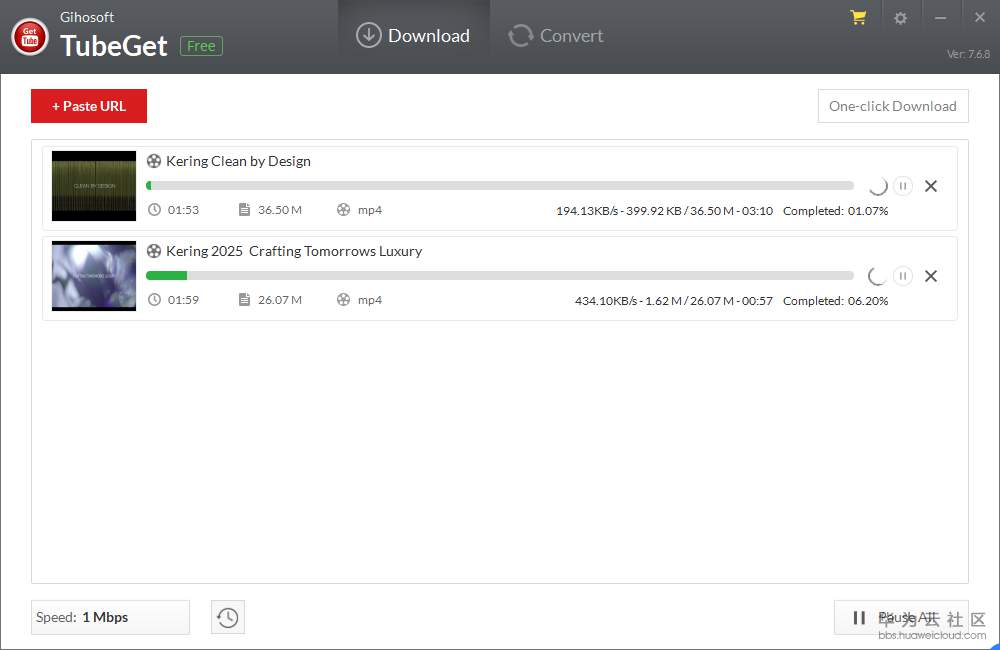
Task: Click the duration clock icon showing 01:59
Action: coord(155,299)
